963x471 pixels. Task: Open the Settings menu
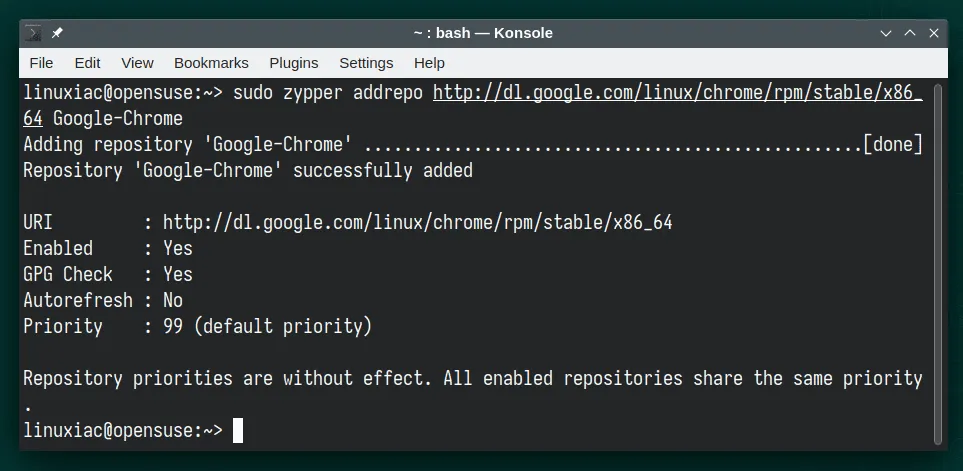click(x=366, y=63)
